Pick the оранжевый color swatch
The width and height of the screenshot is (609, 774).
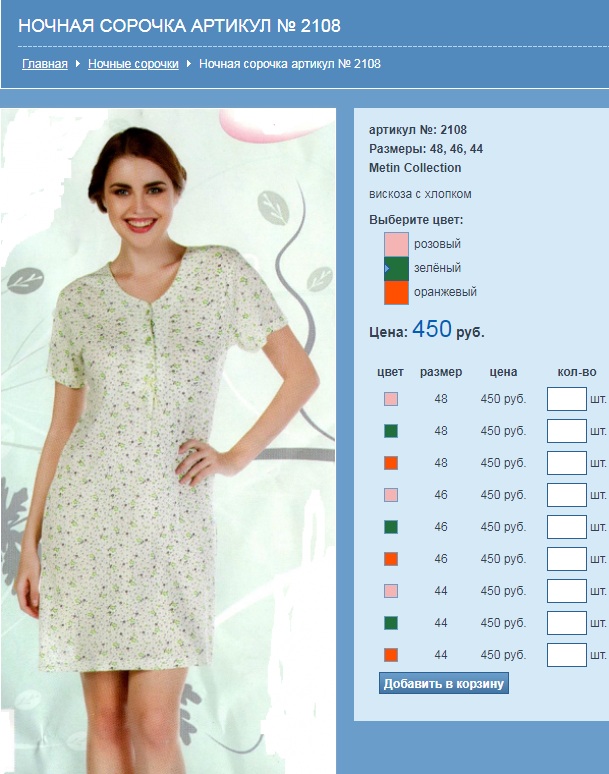click(x=397, y=292)
